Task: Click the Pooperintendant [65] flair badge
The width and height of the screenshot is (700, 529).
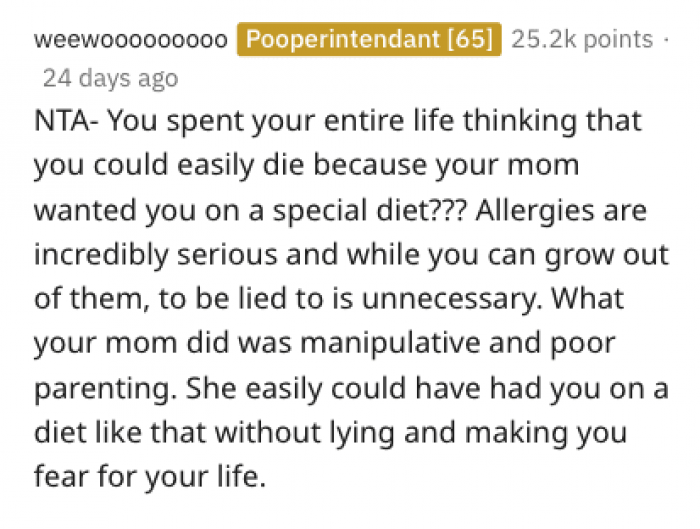Action: point(369,40)
